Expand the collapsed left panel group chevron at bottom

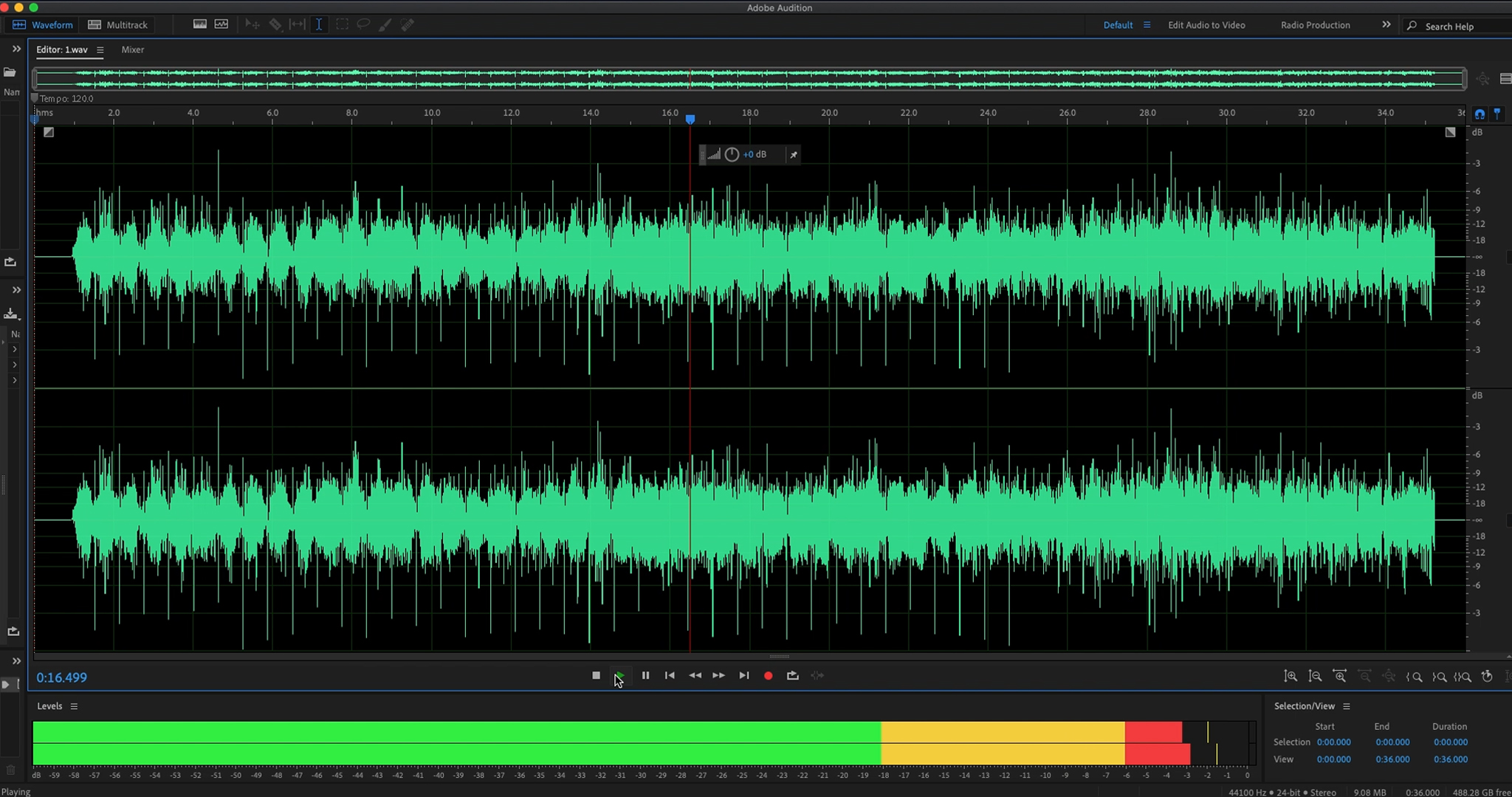(x=16, y=660)
